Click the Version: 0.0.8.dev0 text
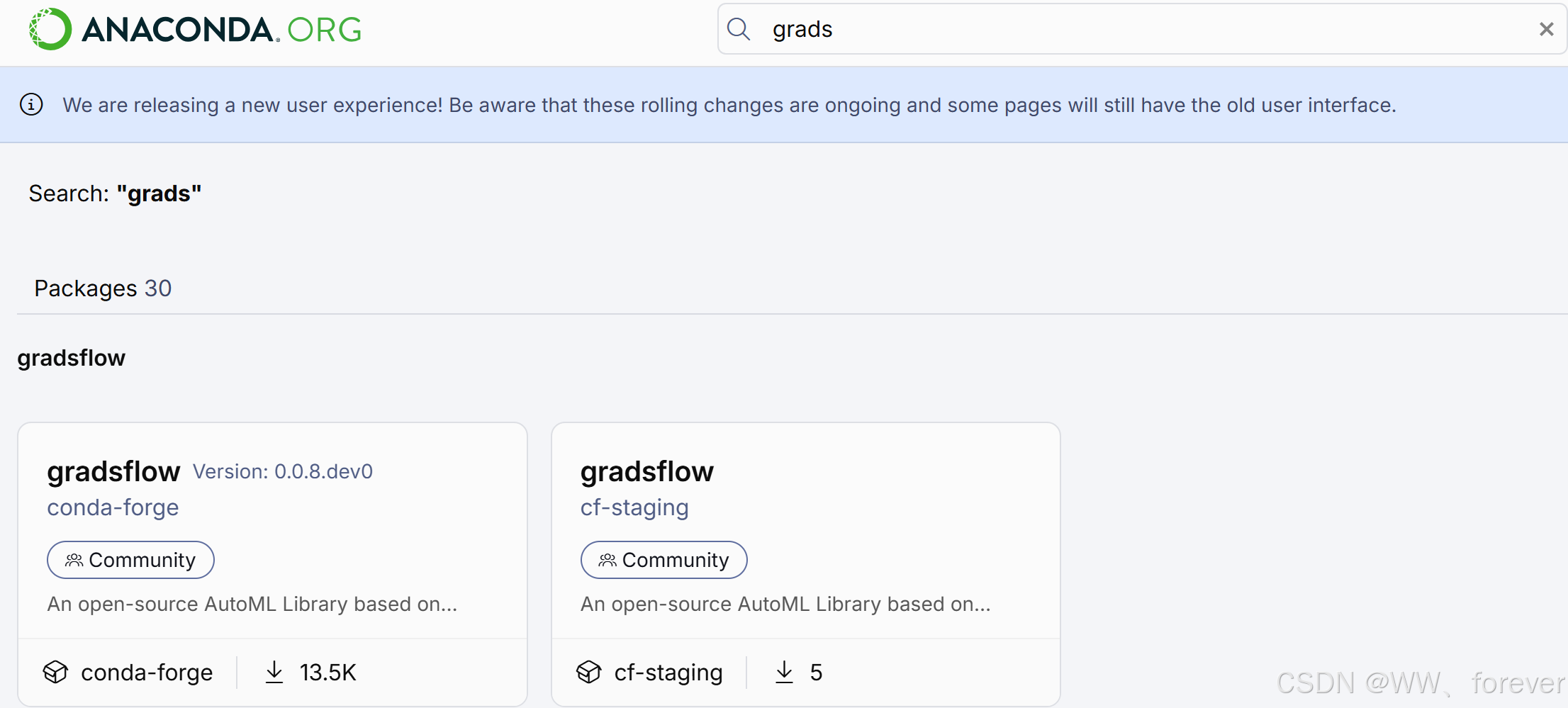The width and height of the screenshot is (1568, 708). (283, 471)
